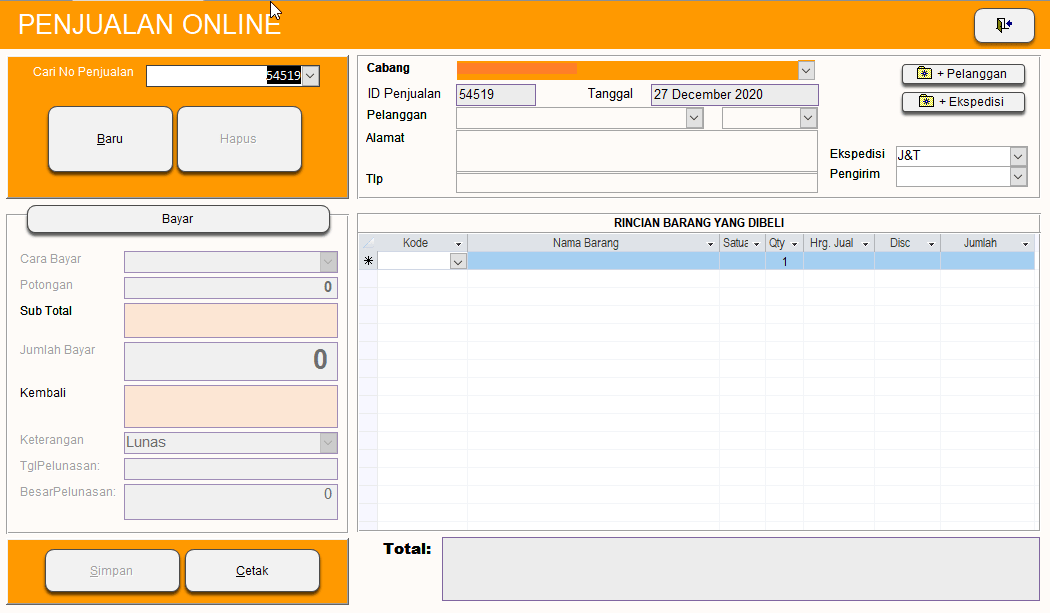
Task: Click the Hrg. Jual column header
Action: (x=830, y=243)
